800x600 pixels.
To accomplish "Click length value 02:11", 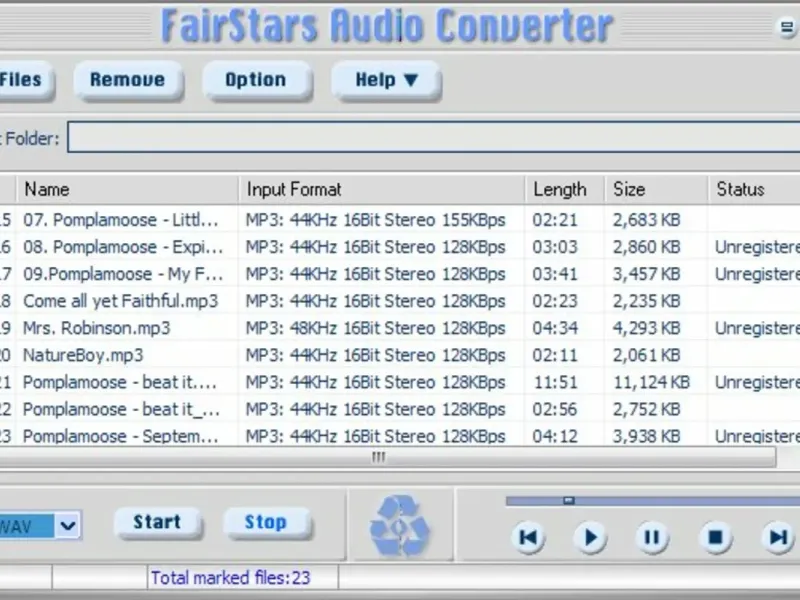I will [x=555, y=355].
